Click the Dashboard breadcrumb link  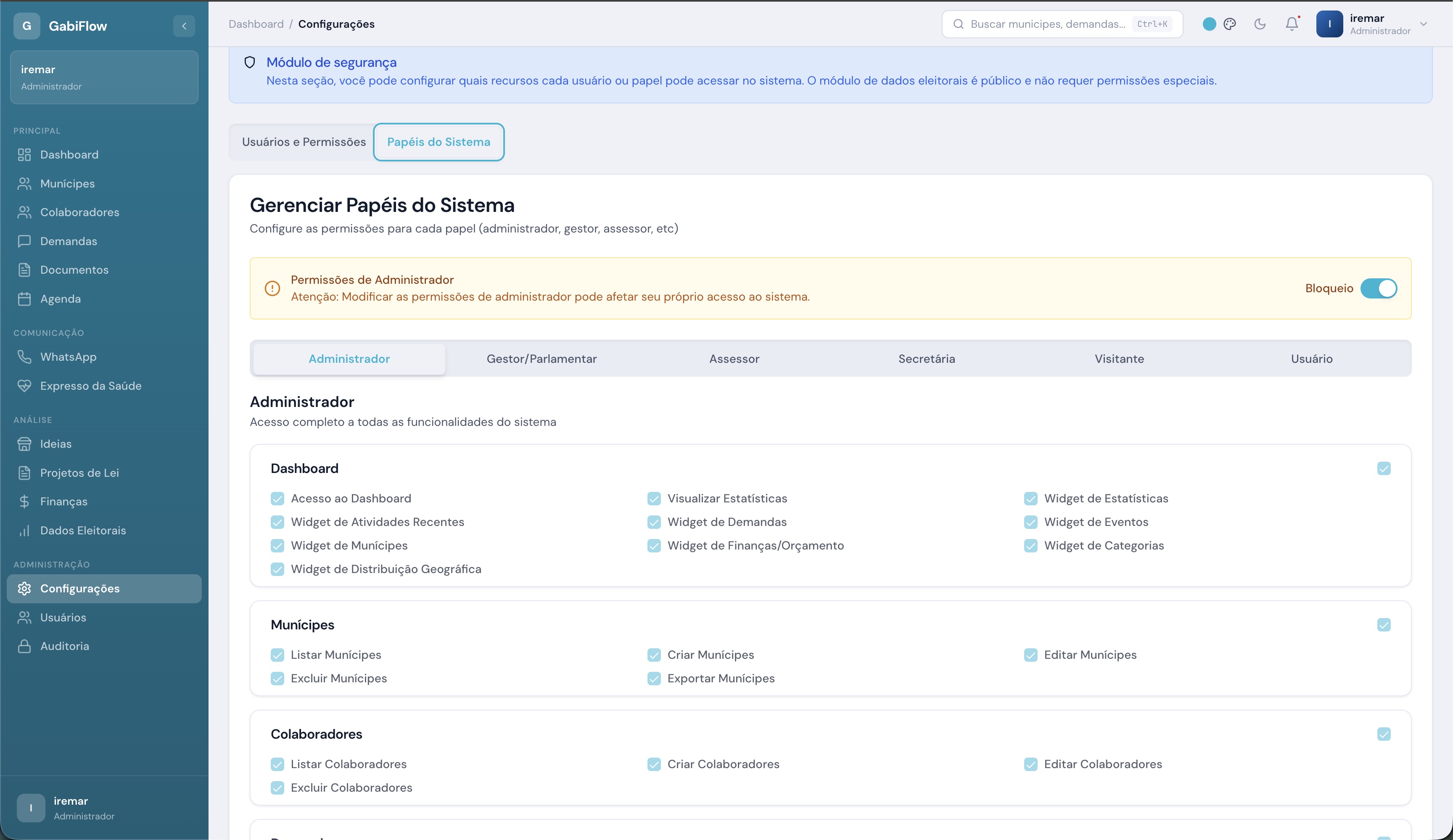pyautogui.click(x=256, y=24)
